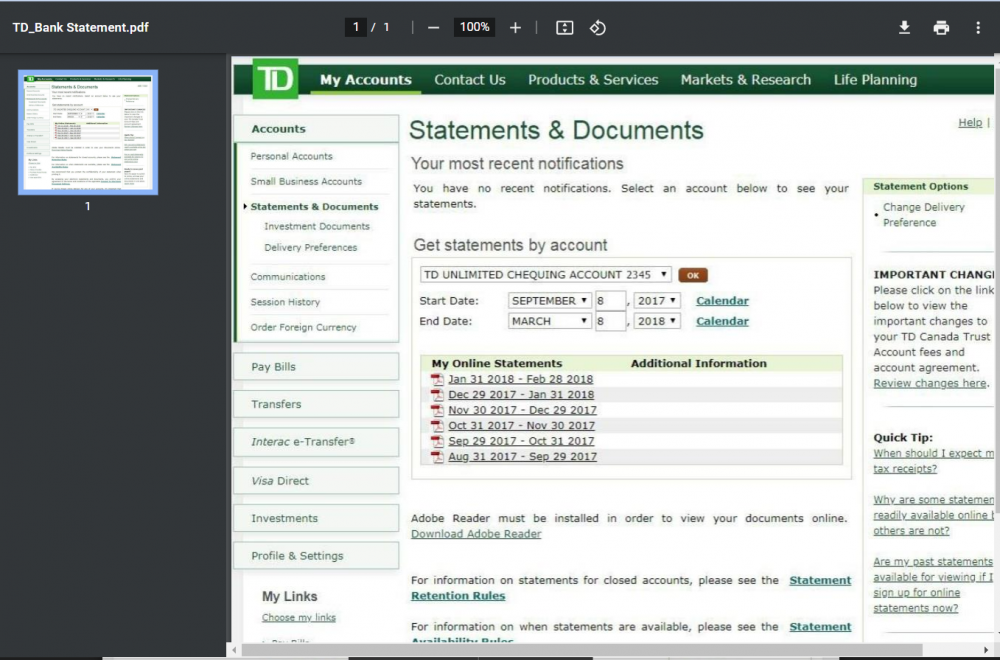This screenshot has height=660, width=1000.
Task: Open the account selection dropdown
Action: tap(545, 275)
